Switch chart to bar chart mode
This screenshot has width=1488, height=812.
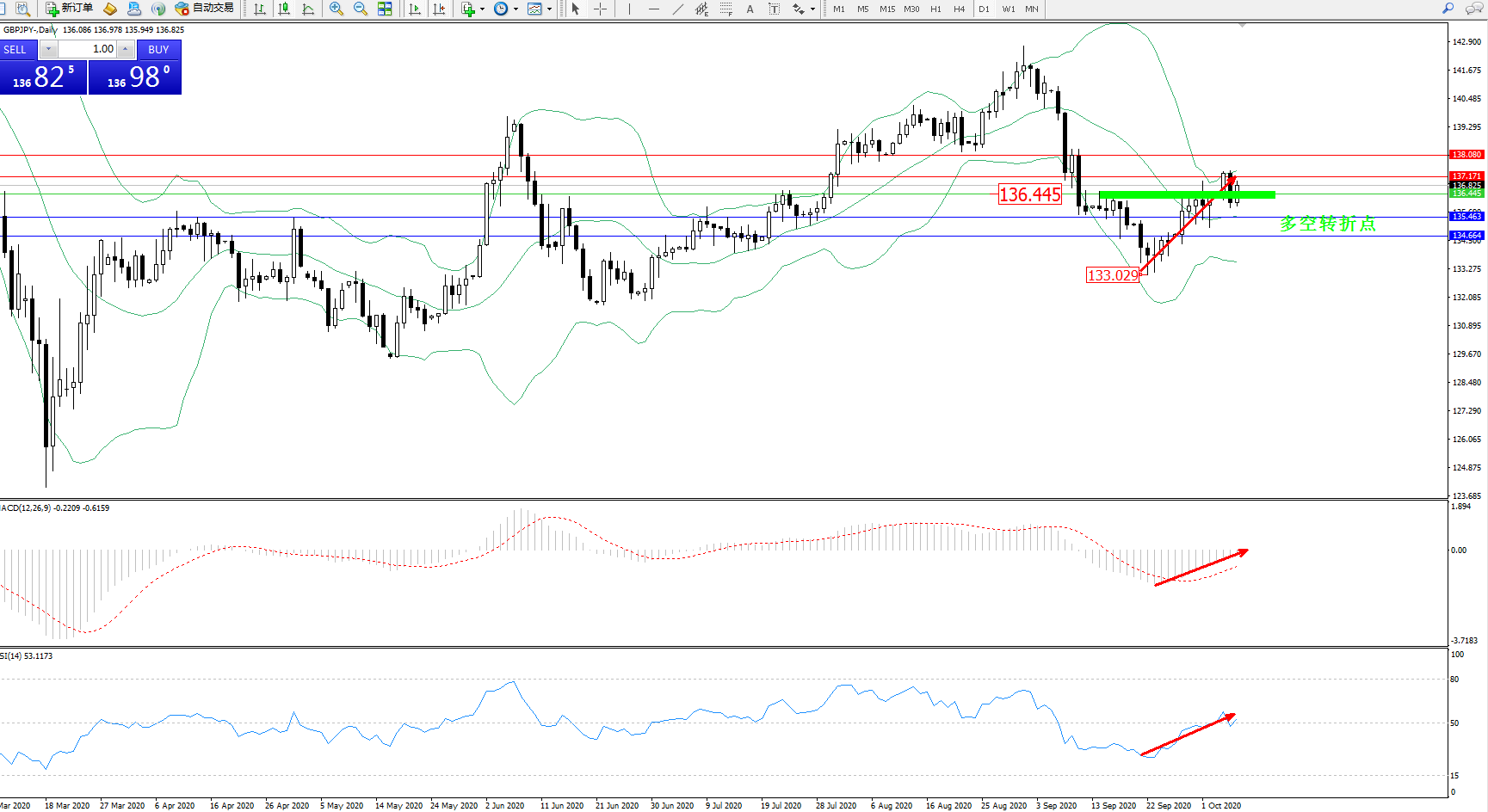pyautogui.click(x=259, y=9)
